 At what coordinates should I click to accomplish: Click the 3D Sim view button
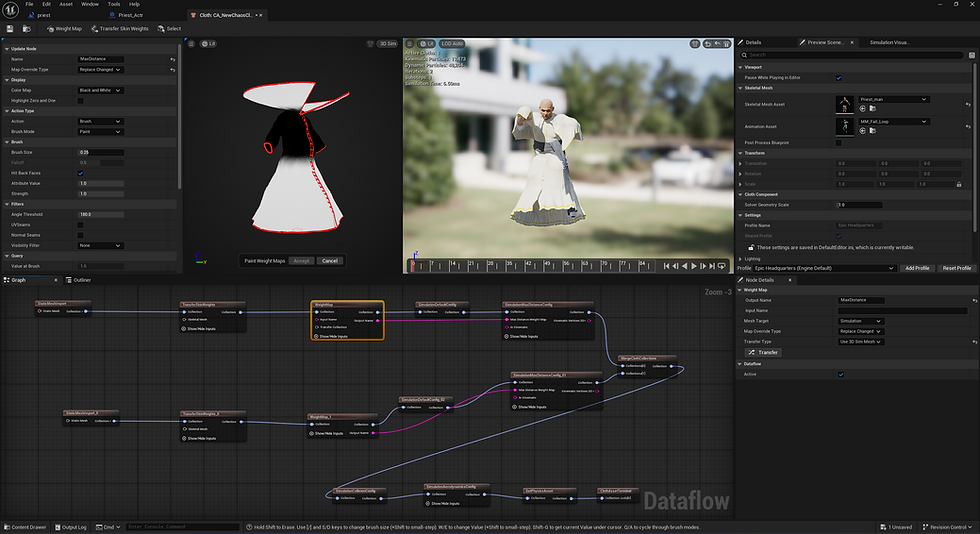(388, 44)
